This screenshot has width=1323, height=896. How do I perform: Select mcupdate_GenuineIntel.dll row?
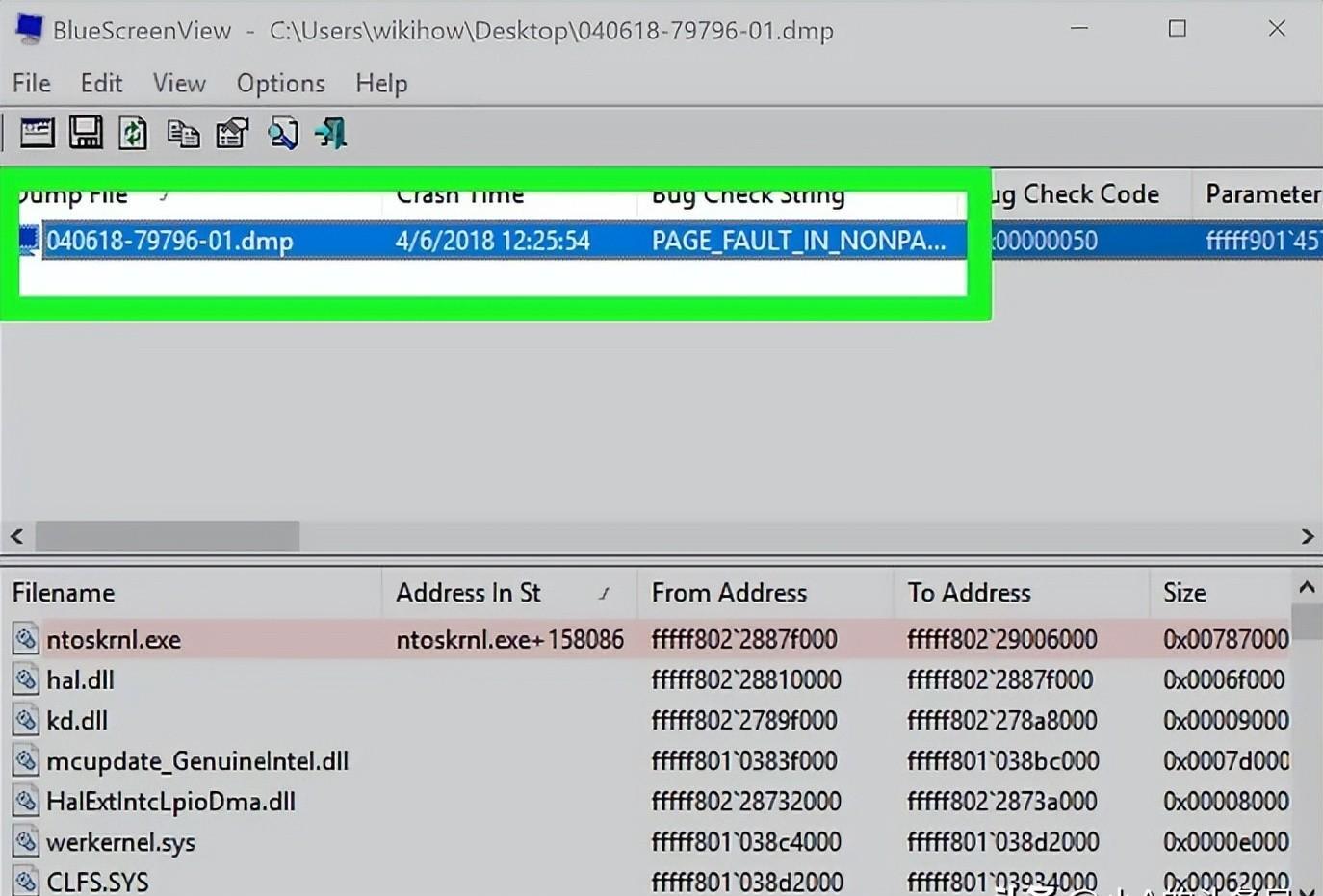pyautogui.click(x=197, y=760)
